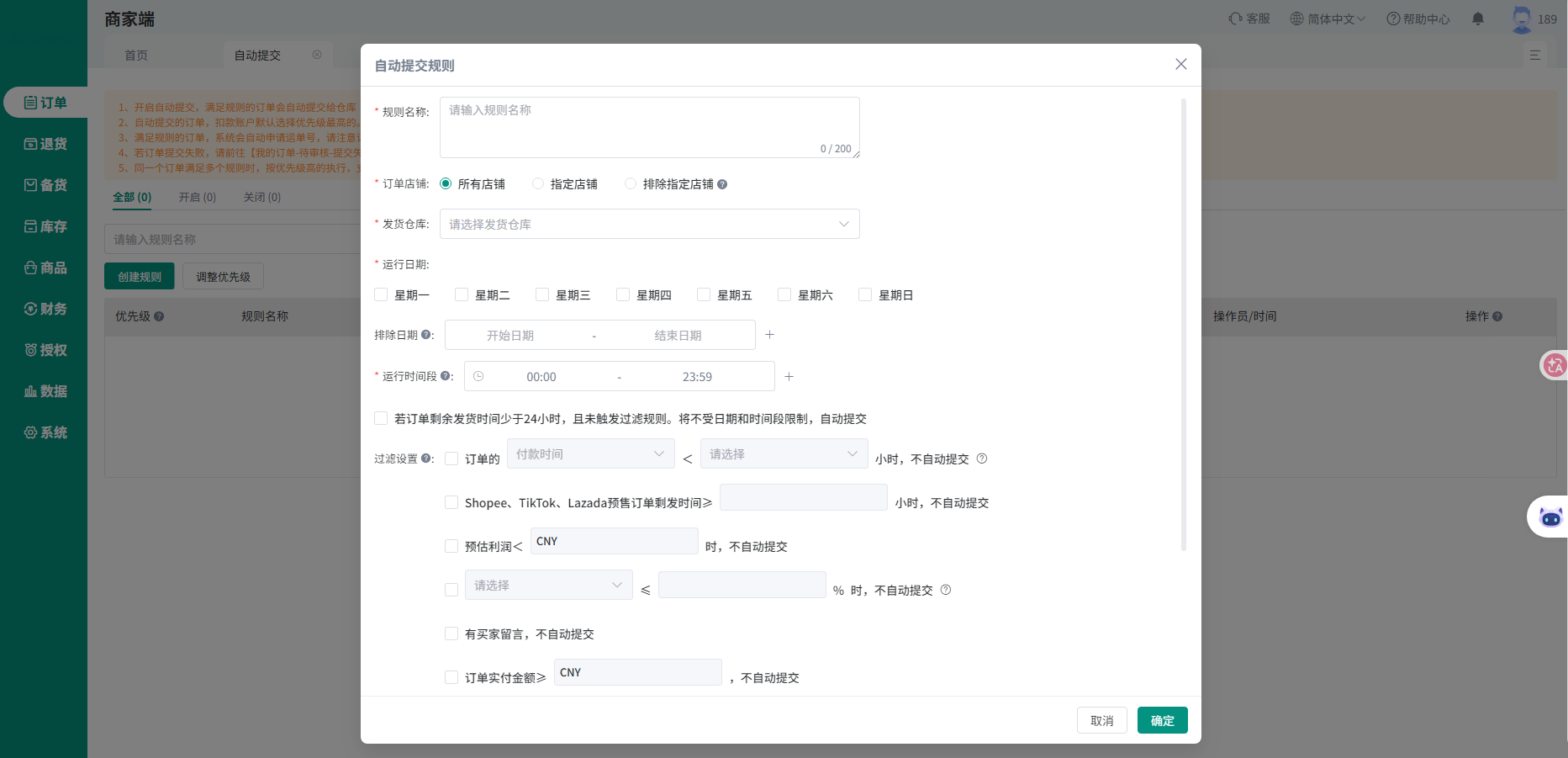Click question icon after percent filter row
Image resolution: width=1568 pixels, height=758 pixels.
click(x=946, y=590)
